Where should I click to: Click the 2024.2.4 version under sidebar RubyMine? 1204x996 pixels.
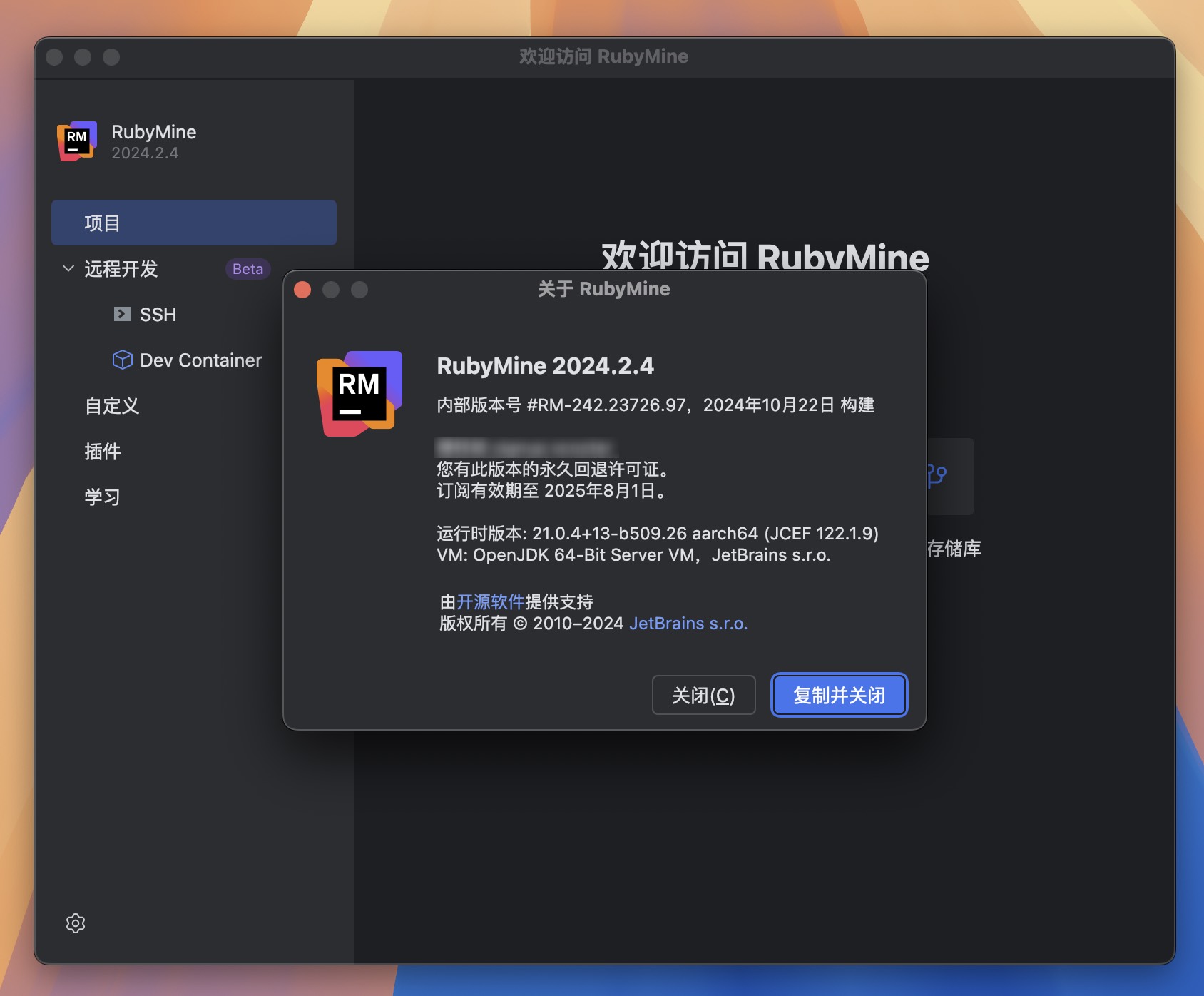pos(145,153)
